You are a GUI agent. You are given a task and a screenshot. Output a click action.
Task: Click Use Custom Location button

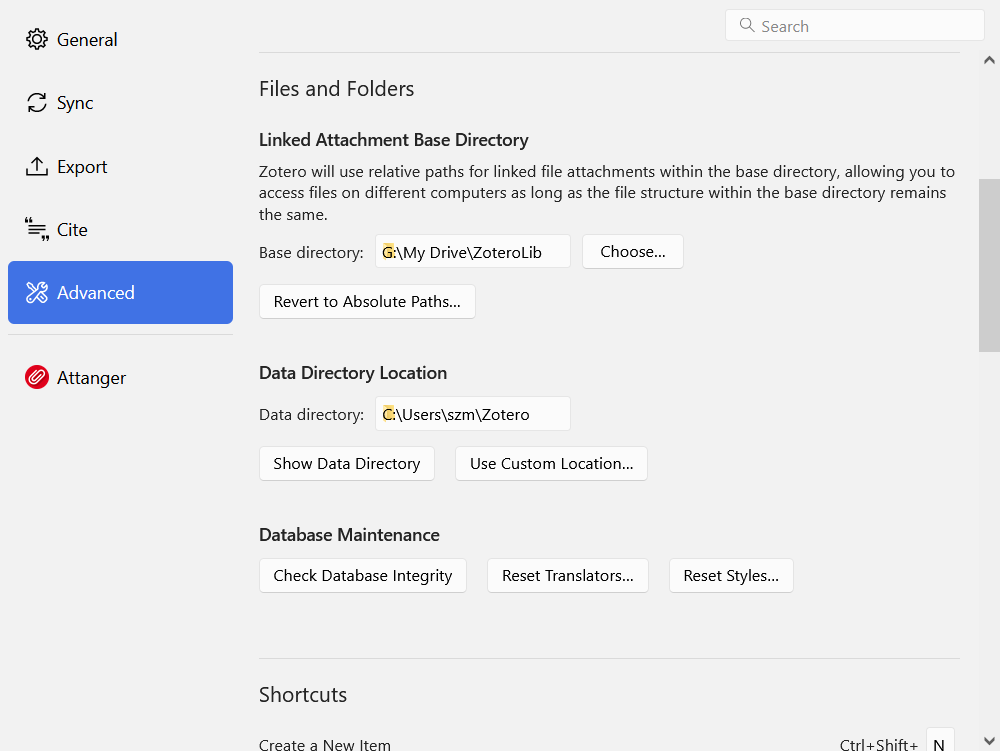coord(552,463)
